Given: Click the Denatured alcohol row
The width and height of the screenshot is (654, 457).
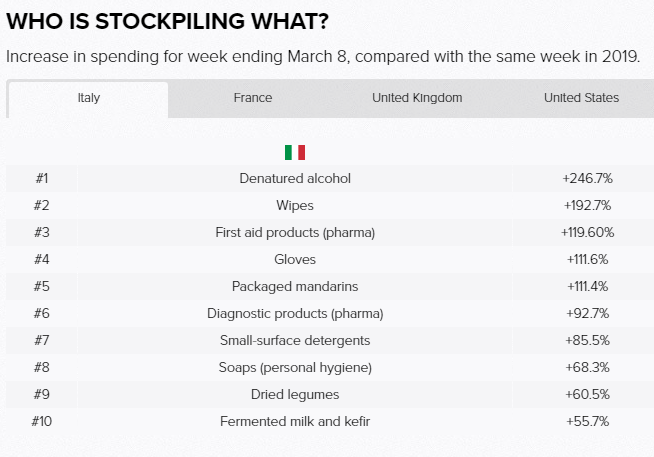Looking at the screenshot, I should [295, 178].
